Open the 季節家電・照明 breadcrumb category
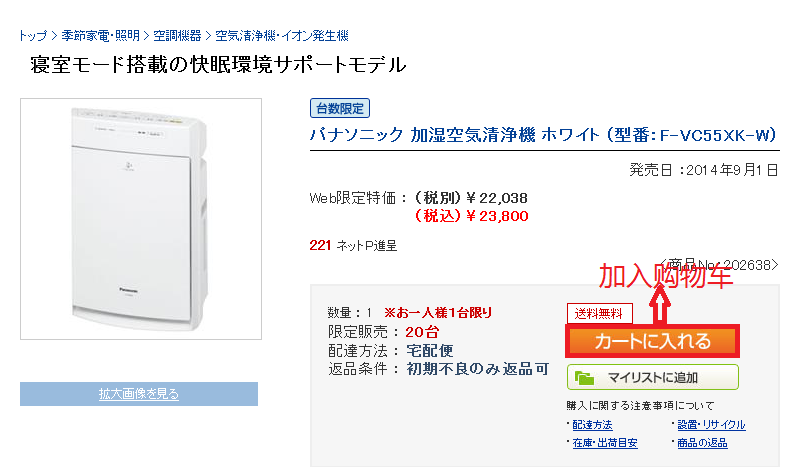789x467 pixels. [x=99, y=35]
